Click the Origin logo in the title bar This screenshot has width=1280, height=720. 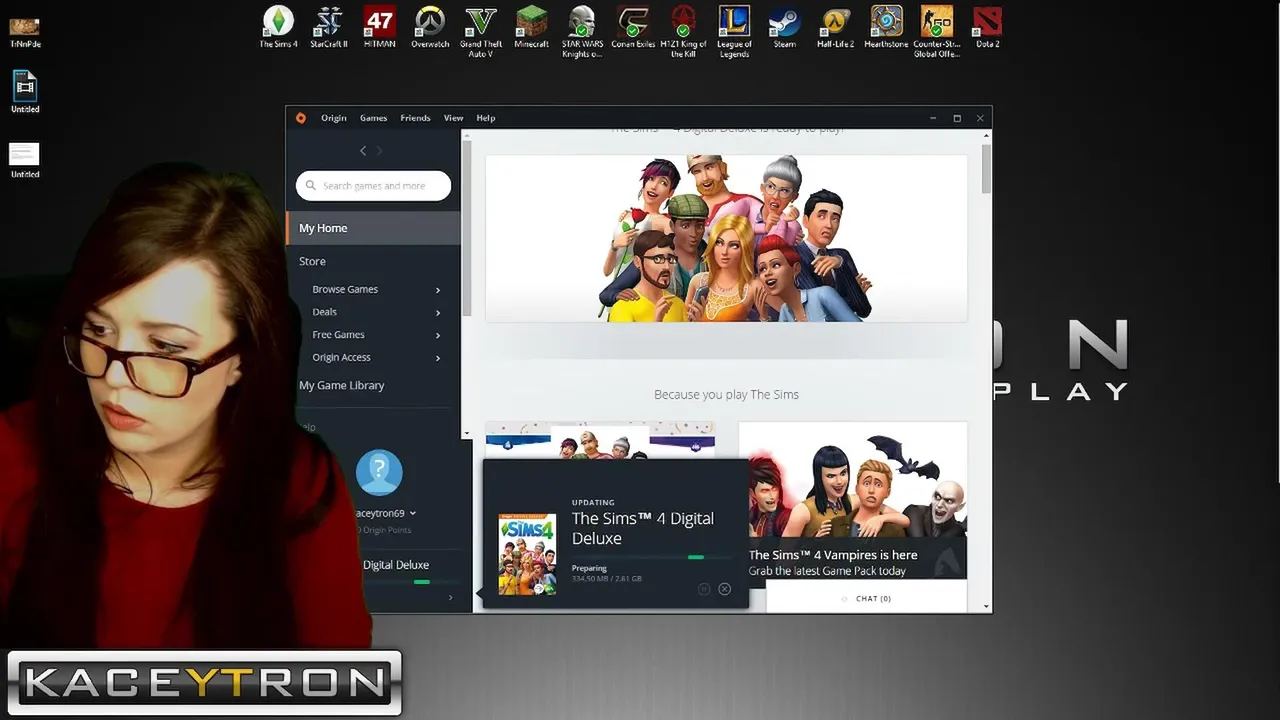click(301, 118)
